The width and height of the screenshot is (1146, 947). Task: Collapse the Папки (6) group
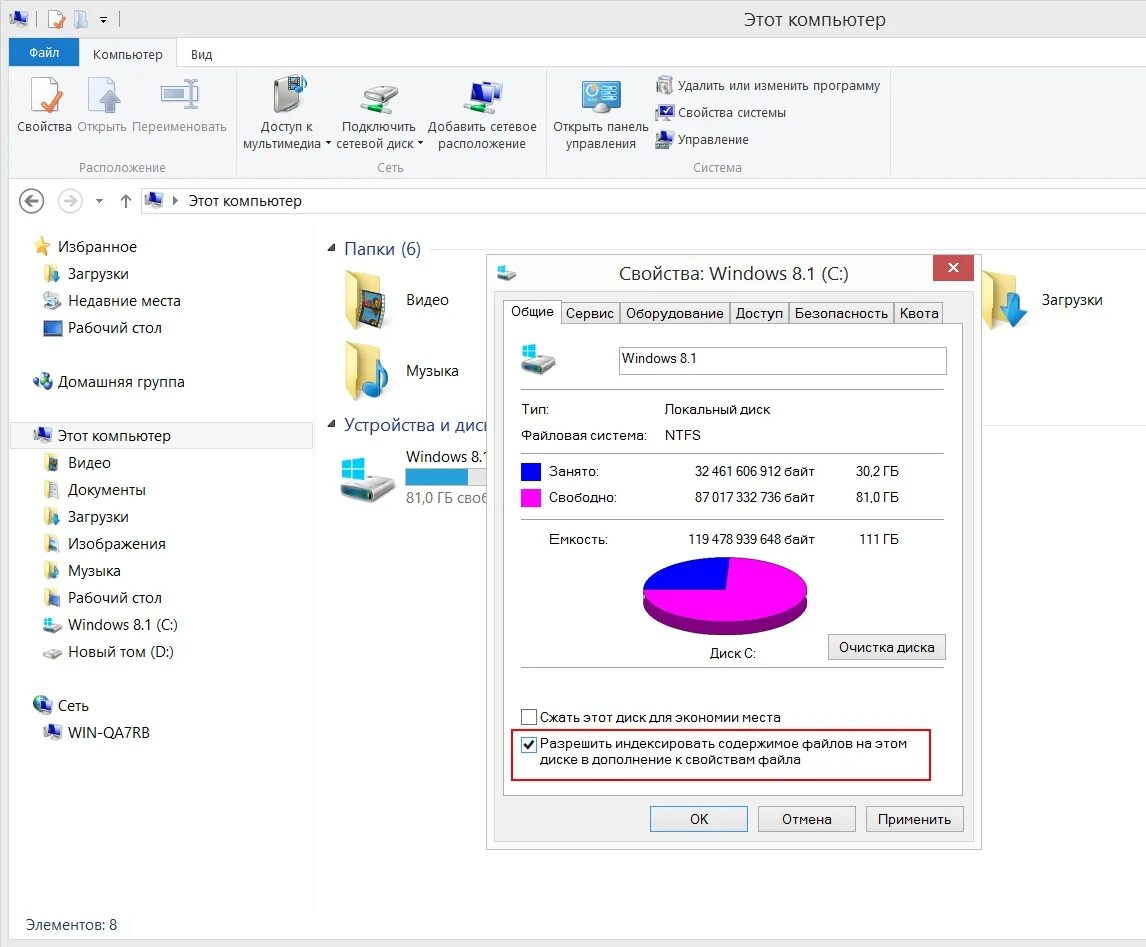pyautogui.click(x=332, y=248)
